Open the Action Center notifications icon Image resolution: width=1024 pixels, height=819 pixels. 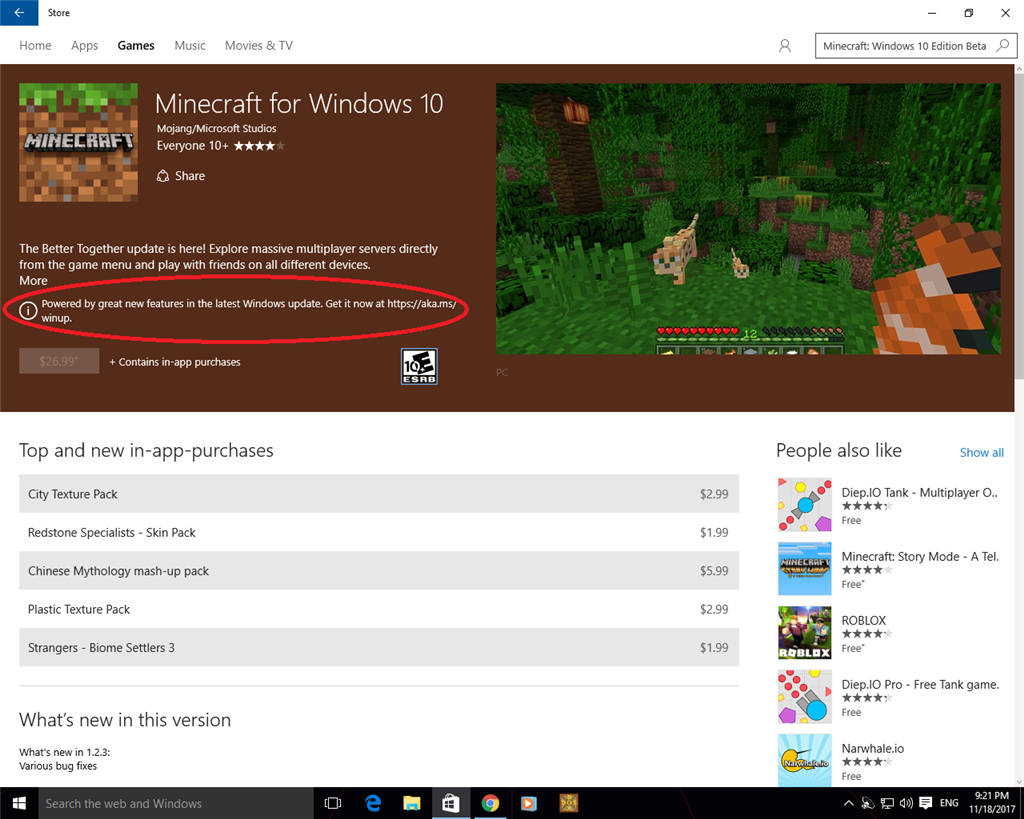point(925,803)
